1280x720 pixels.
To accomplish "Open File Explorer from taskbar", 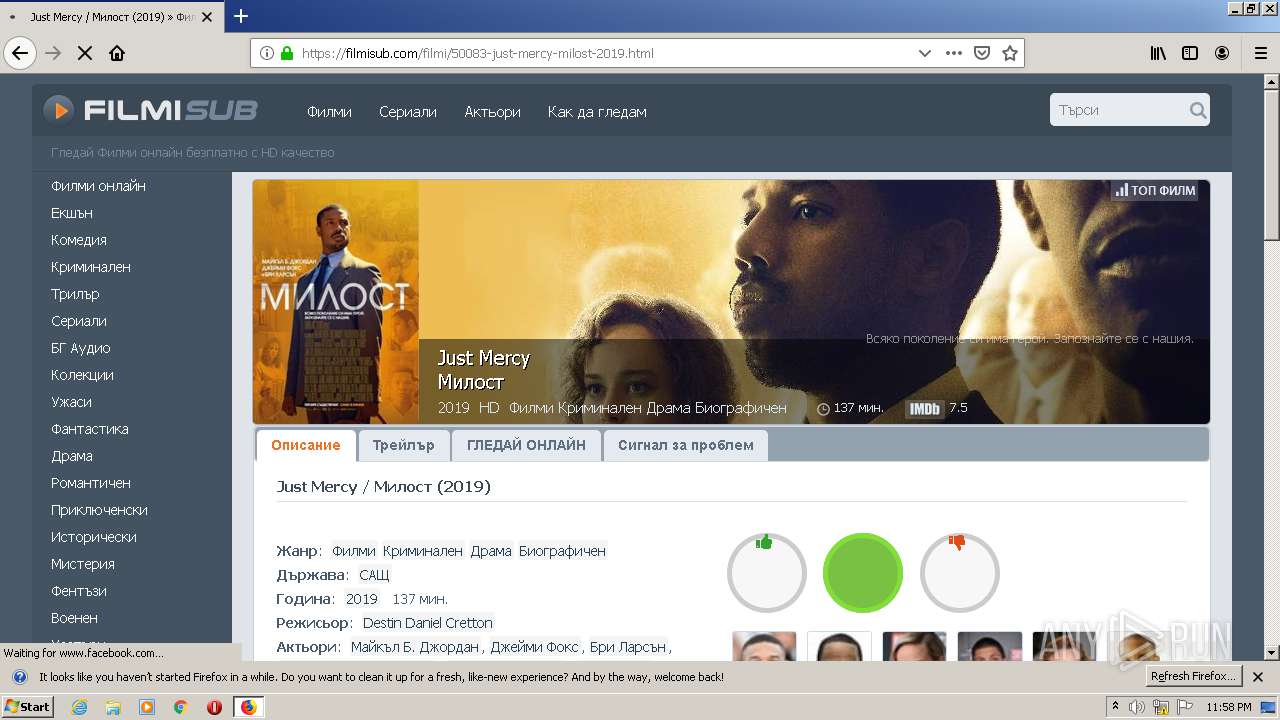I will pyautogui.click(x=113, y=707).
